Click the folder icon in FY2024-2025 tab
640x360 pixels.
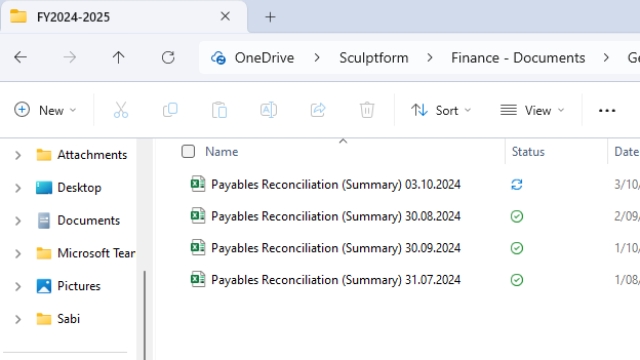(x=18, y=17)
